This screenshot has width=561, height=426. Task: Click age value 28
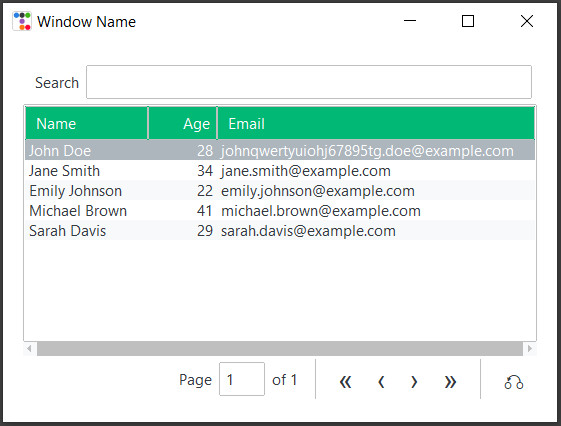click(x=205, y=151)
